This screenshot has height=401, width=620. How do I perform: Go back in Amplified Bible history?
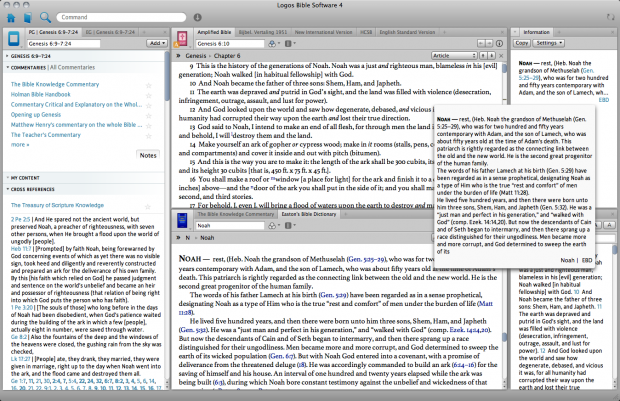(x=481, y=44)
